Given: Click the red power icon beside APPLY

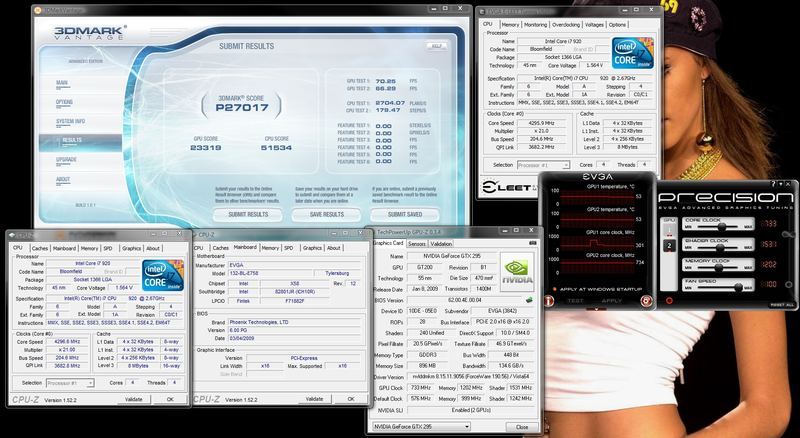Looking at the screenshot, I should click(x=646, y=301).
